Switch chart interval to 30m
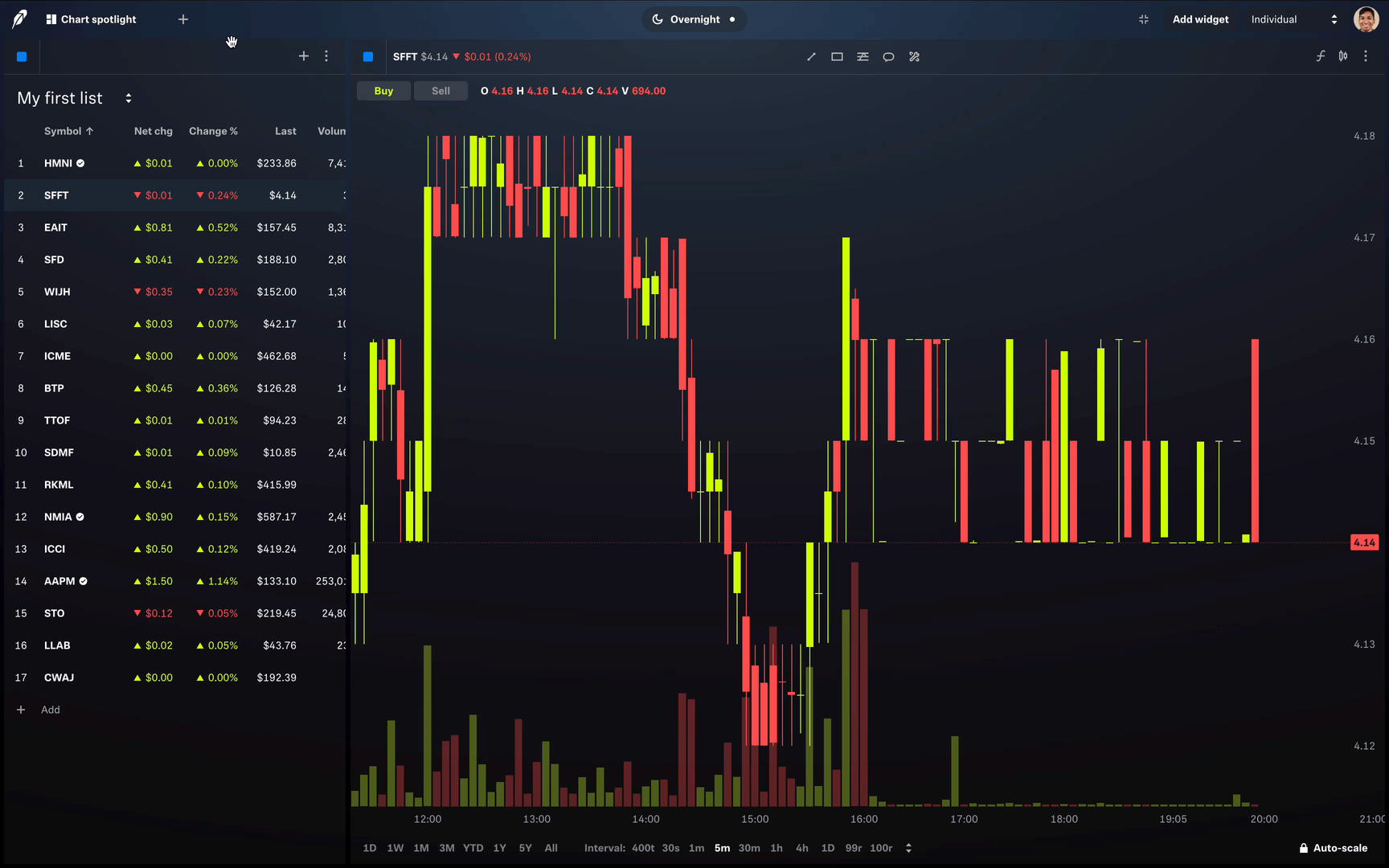Viewport: 1389px width, 868px height. (x=749, y=848)
